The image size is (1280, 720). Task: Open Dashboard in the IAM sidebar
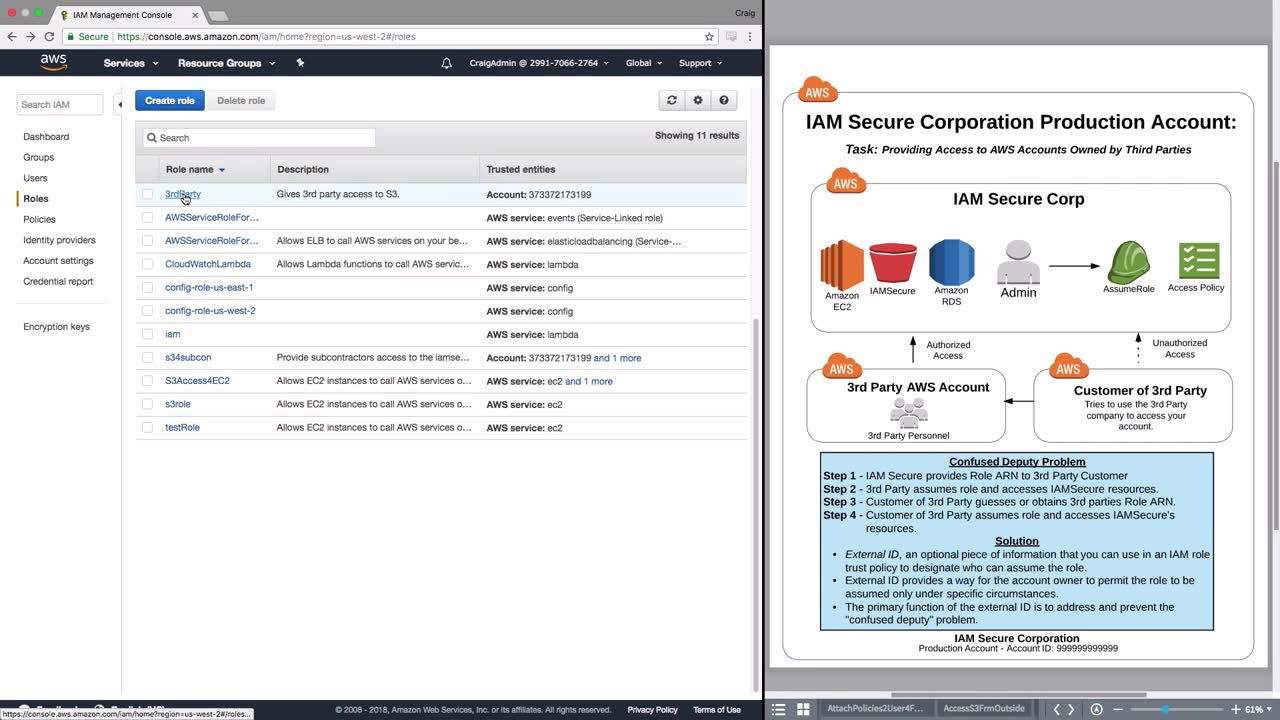[46, 136]
